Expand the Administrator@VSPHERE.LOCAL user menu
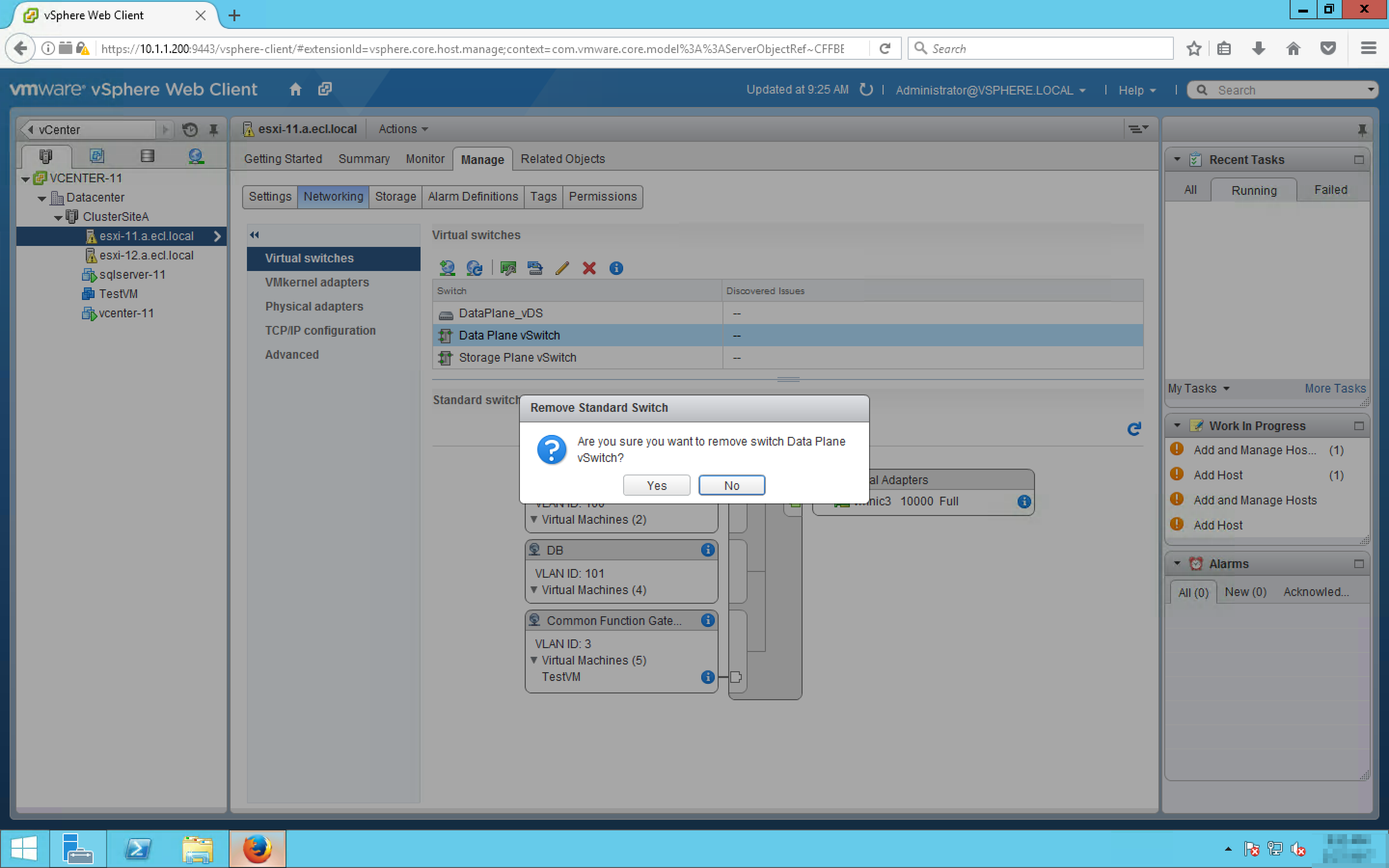Screen dimensions: 1389x868 (990, 90)
